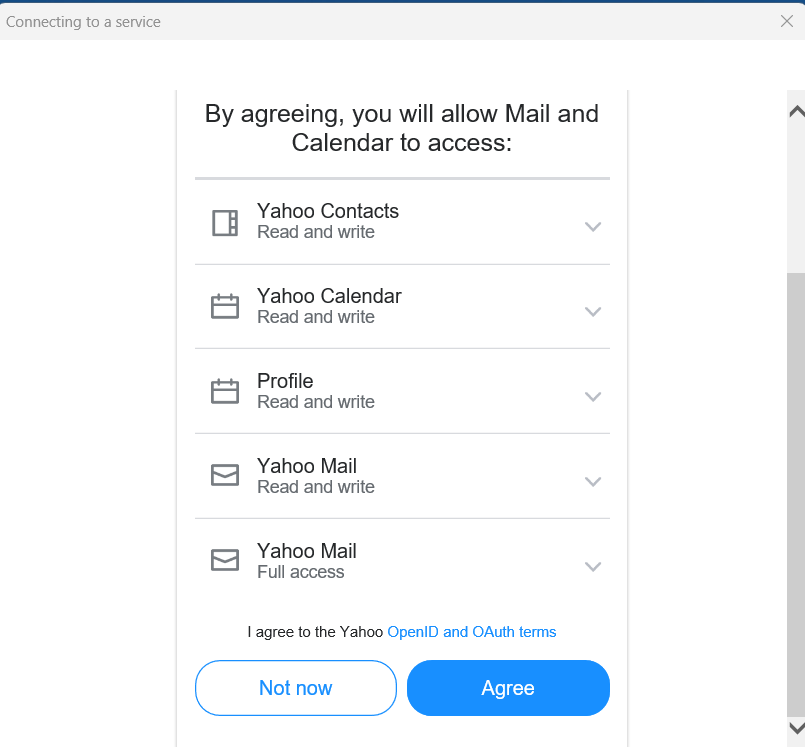Image resolution: width=805 pixels, height=747 pixels.
Task: Click the Not now button
Action: click(295, 688)
